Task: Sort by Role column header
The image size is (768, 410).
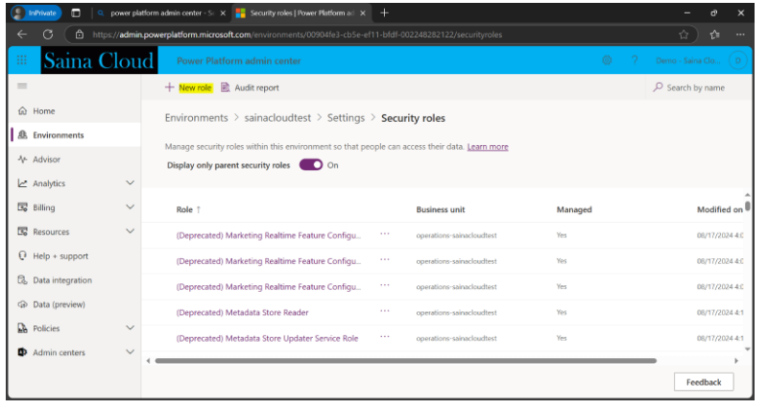Action: pyautogui.click(x=189, y=210)
